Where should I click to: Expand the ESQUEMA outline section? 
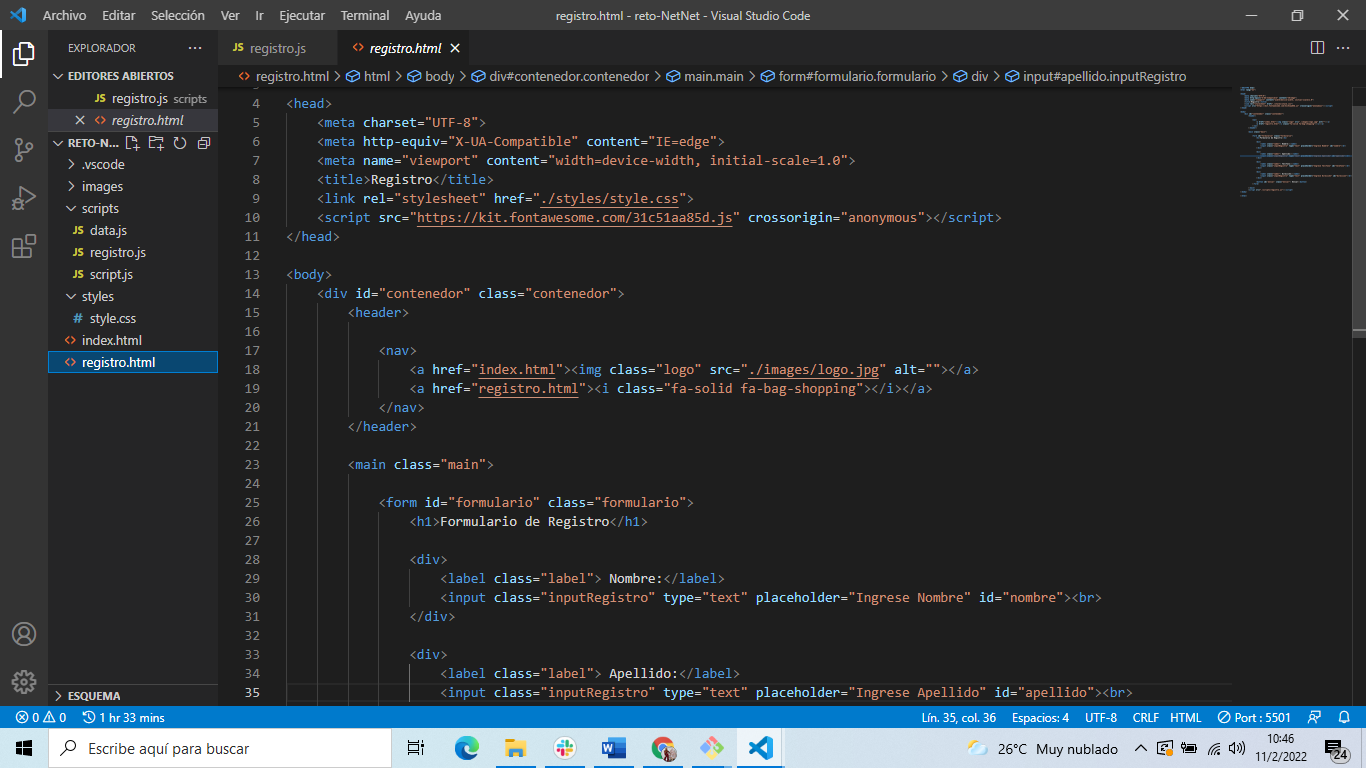tap(132, 695)
